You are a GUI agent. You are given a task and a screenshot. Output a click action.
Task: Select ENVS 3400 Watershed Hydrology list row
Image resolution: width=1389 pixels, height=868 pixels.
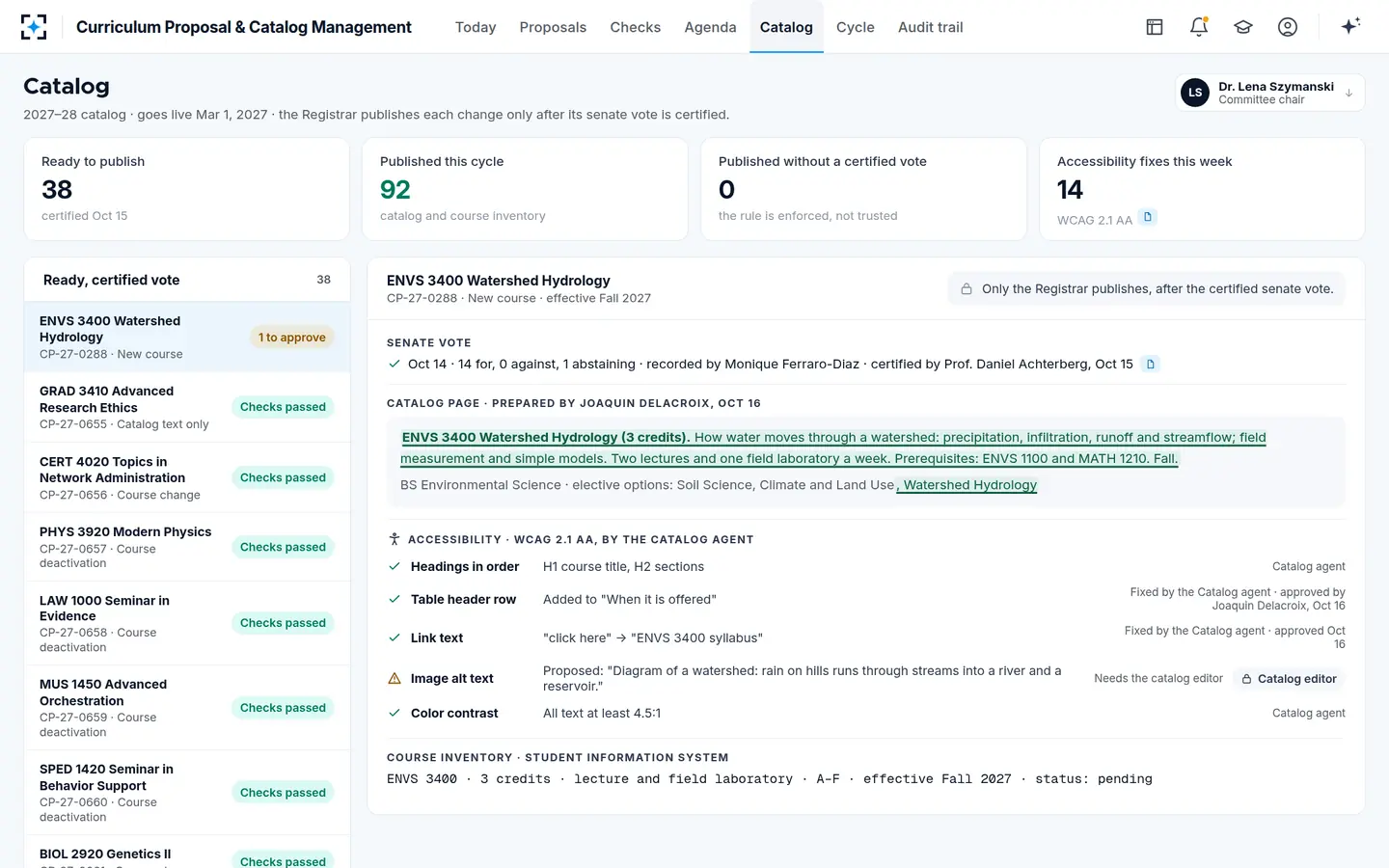click(187, 338)
